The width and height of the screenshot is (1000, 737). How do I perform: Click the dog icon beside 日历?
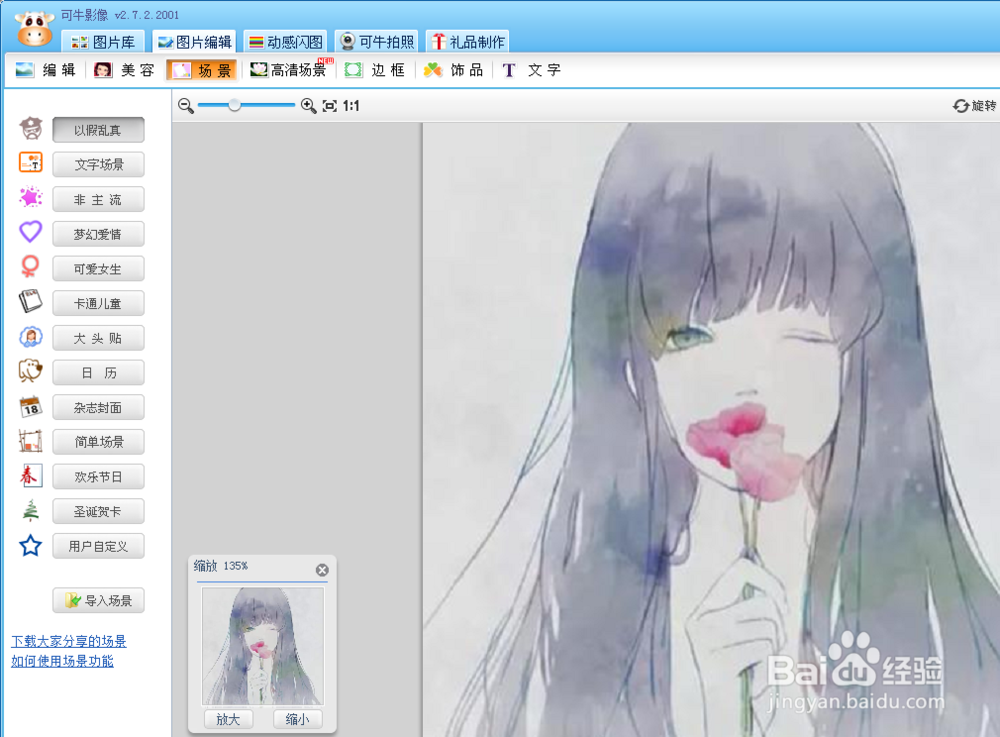click(x=31, y=370)
